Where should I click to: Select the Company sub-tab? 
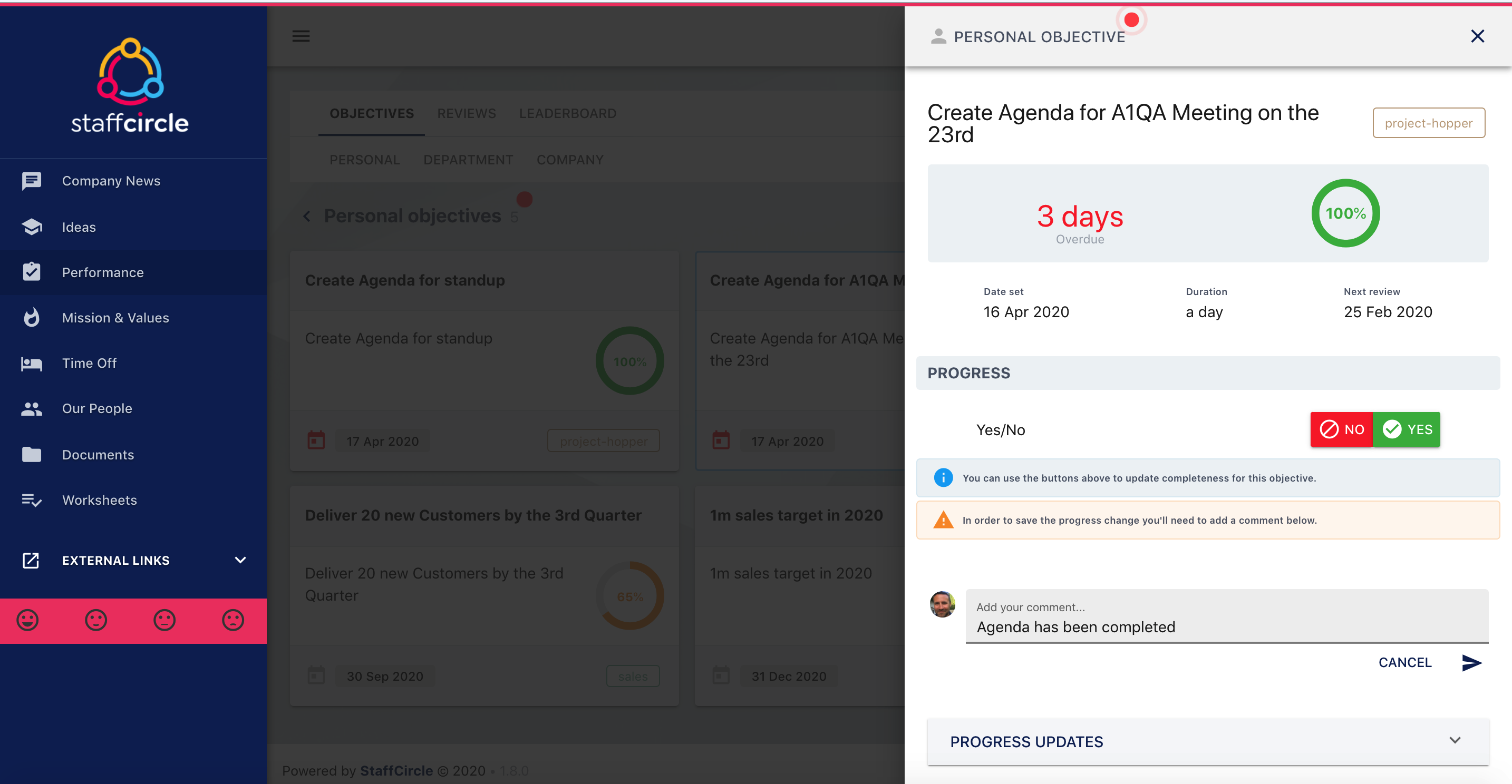[x=570, y=160]
